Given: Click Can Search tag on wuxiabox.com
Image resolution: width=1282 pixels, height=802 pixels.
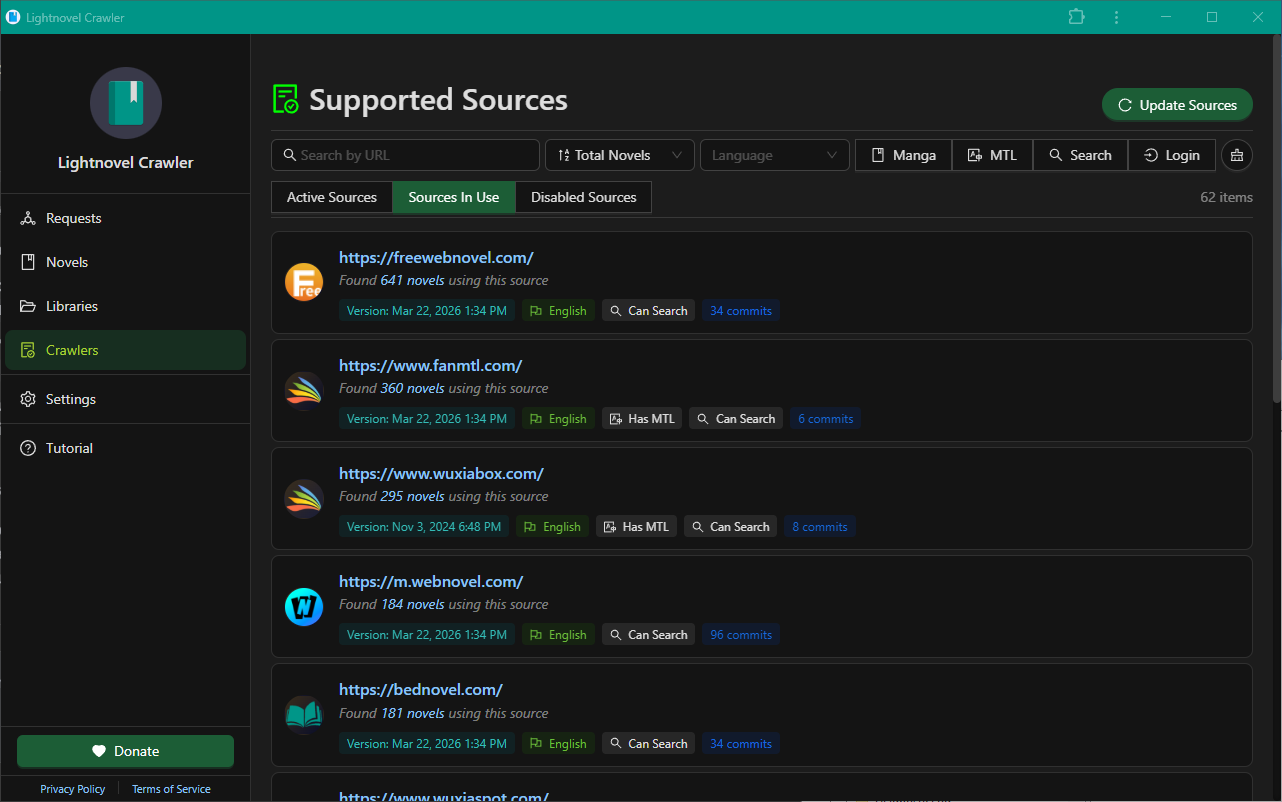Looking at the screenshot, I should click(x=730, y=527).
